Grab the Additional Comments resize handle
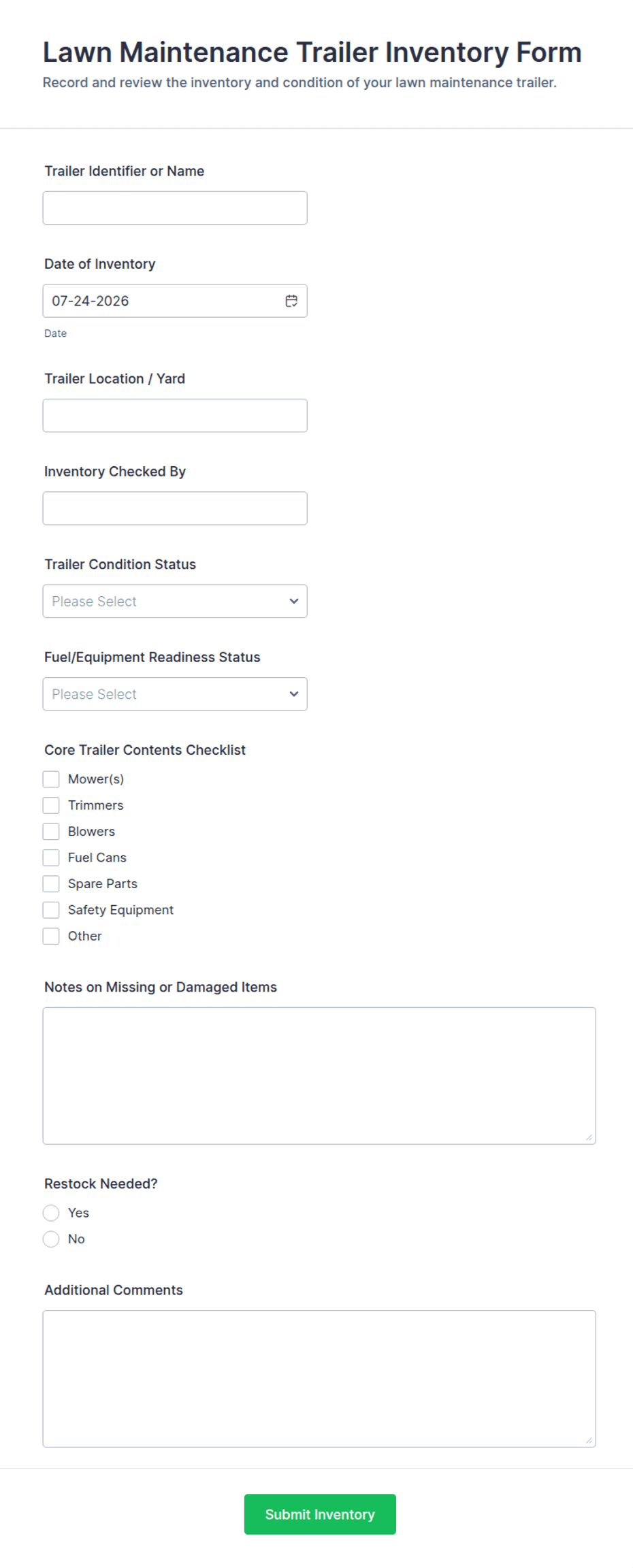The height and width of the screenshot is (1568, 633). click(589, 1441)
